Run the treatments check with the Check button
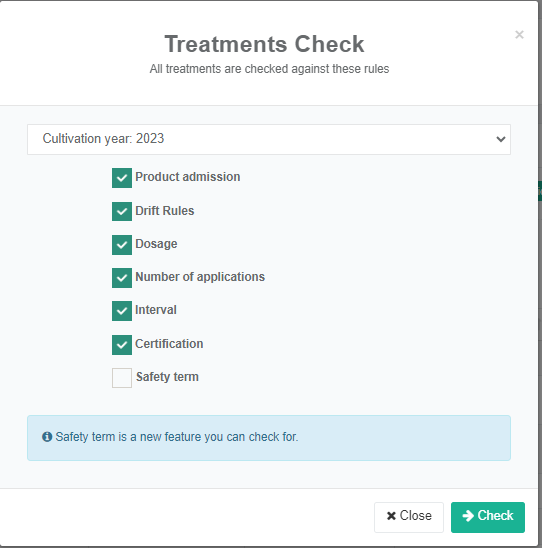 coord(488,517)
